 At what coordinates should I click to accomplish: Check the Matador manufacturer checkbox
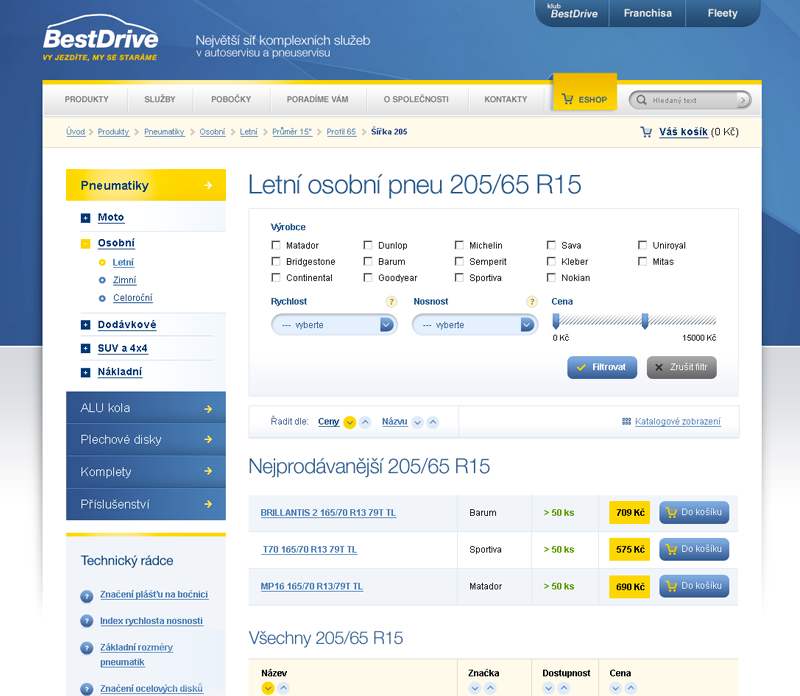276,245
